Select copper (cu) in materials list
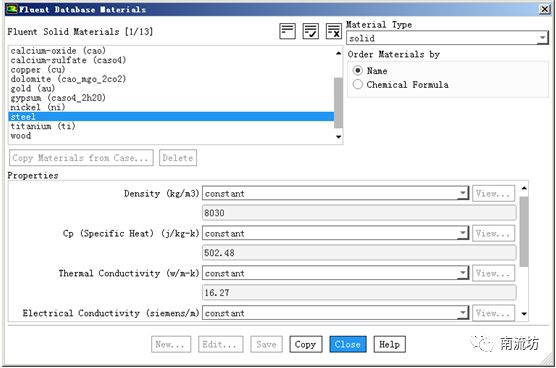Screen dimensions: 556x368 click(171, 69)
